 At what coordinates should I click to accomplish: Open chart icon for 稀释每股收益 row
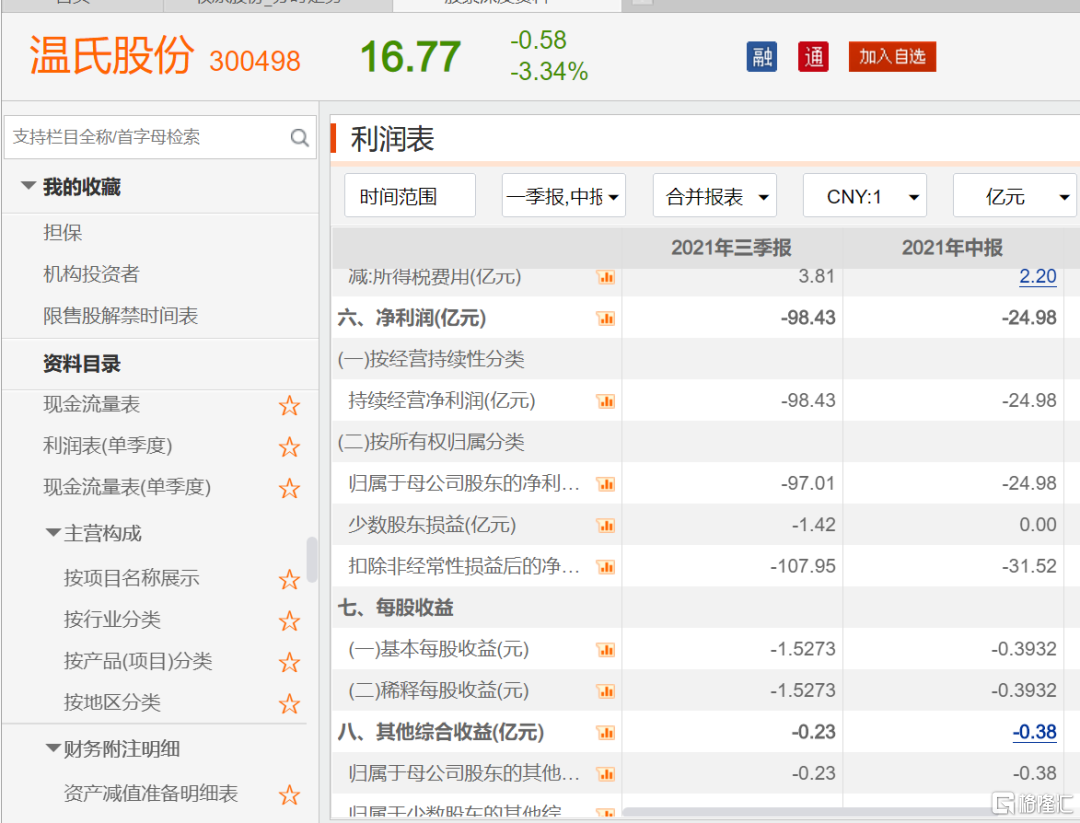[x=606, y=691]
